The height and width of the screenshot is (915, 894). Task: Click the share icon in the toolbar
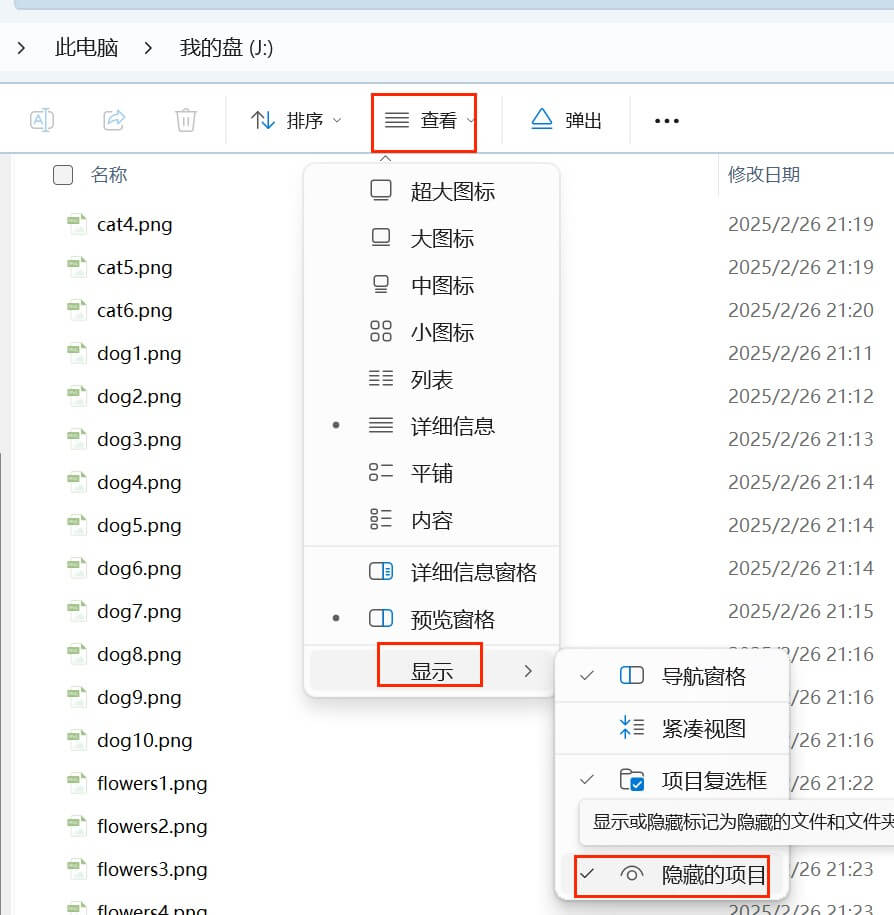pos(113,120)
